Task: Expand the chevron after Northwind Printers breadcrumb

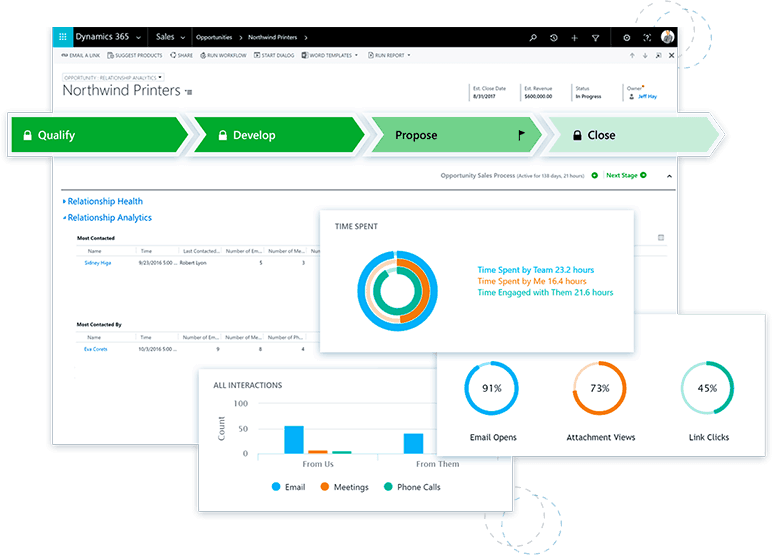Action: click(306, 37)
